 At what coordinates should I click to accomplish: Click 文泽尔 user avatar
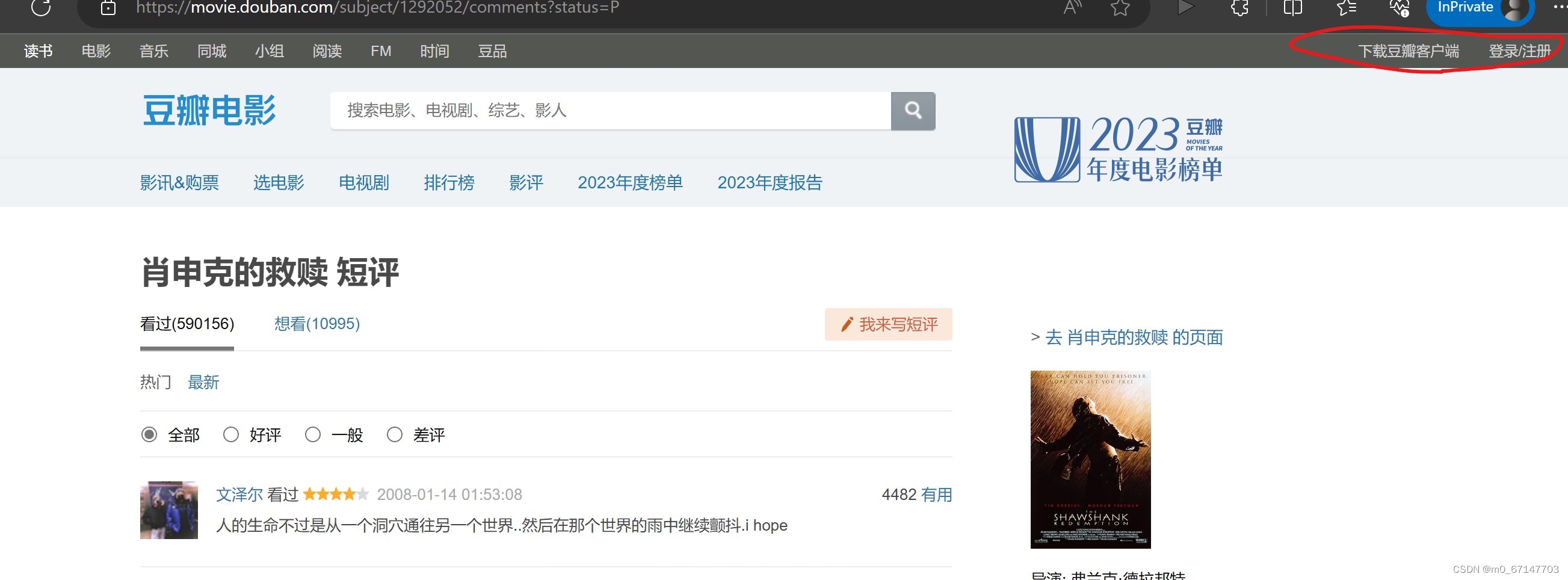pos(168,510)
